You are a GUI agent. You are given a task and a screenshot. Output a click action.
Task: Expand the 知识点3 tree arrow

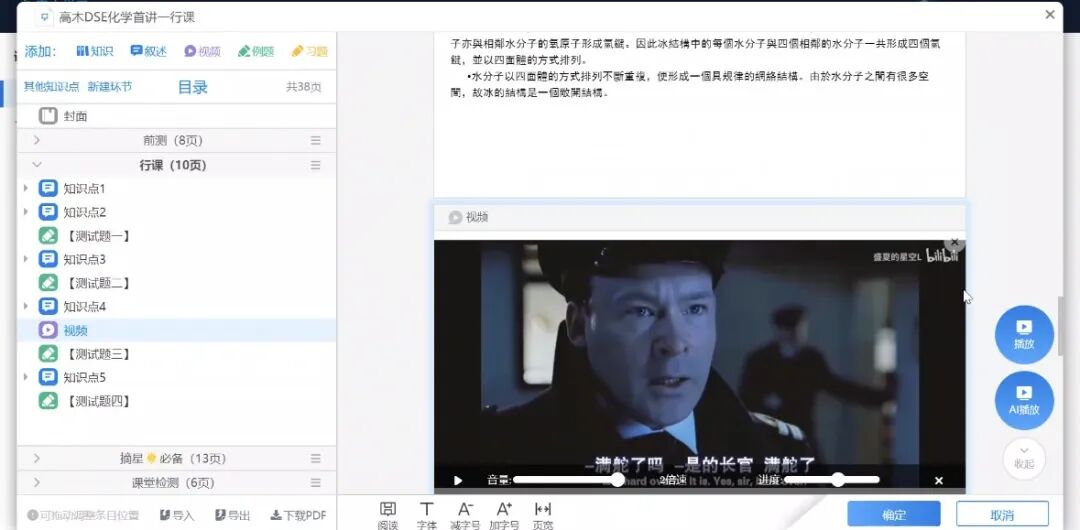tap(26, 259)
